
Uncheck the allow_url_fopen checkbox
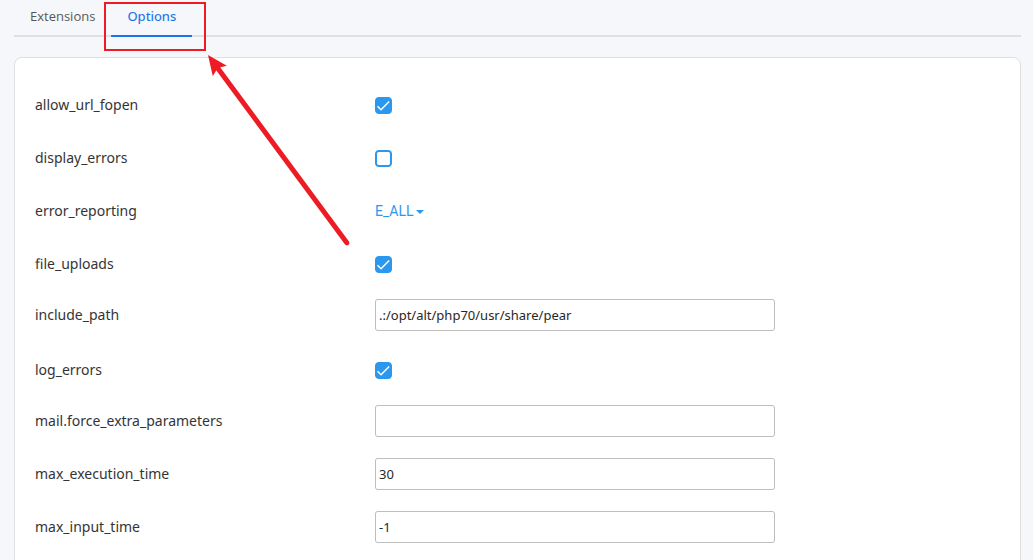tap(383, 105)
